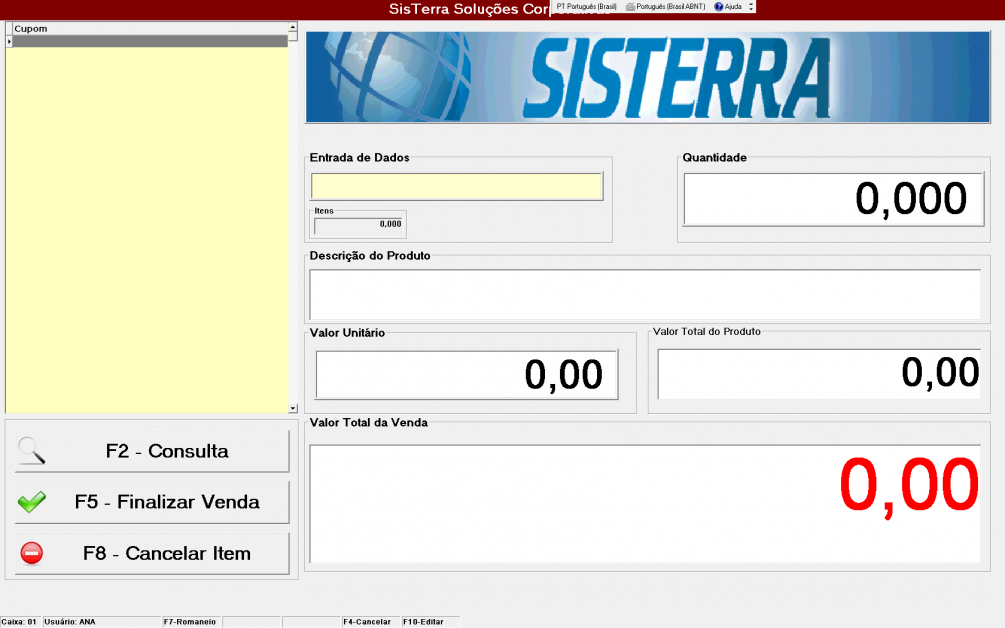Open PT Português (Brasil) language selector
Image resolution: width=1005 pixels, height=628 pixels.
586,6
